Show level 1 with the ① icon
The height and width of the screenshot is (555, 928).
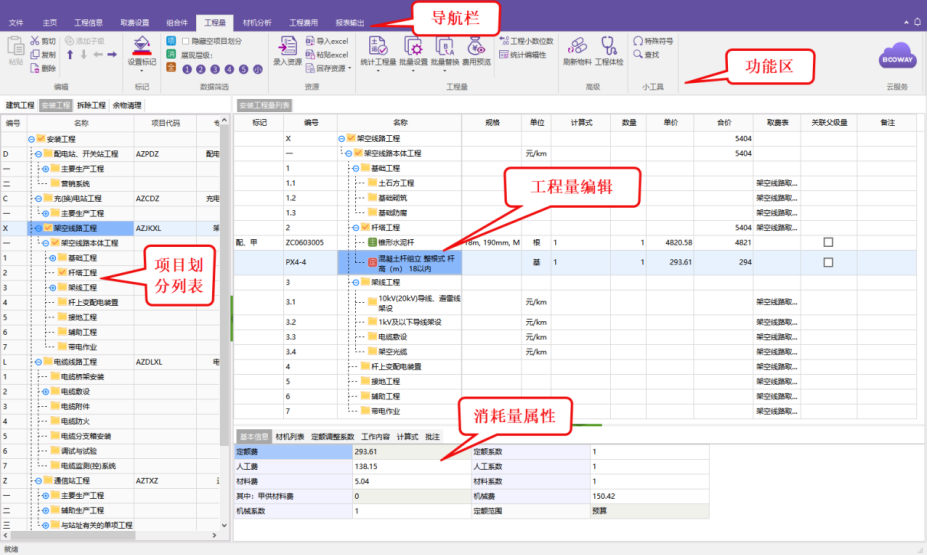click(187, 69)
